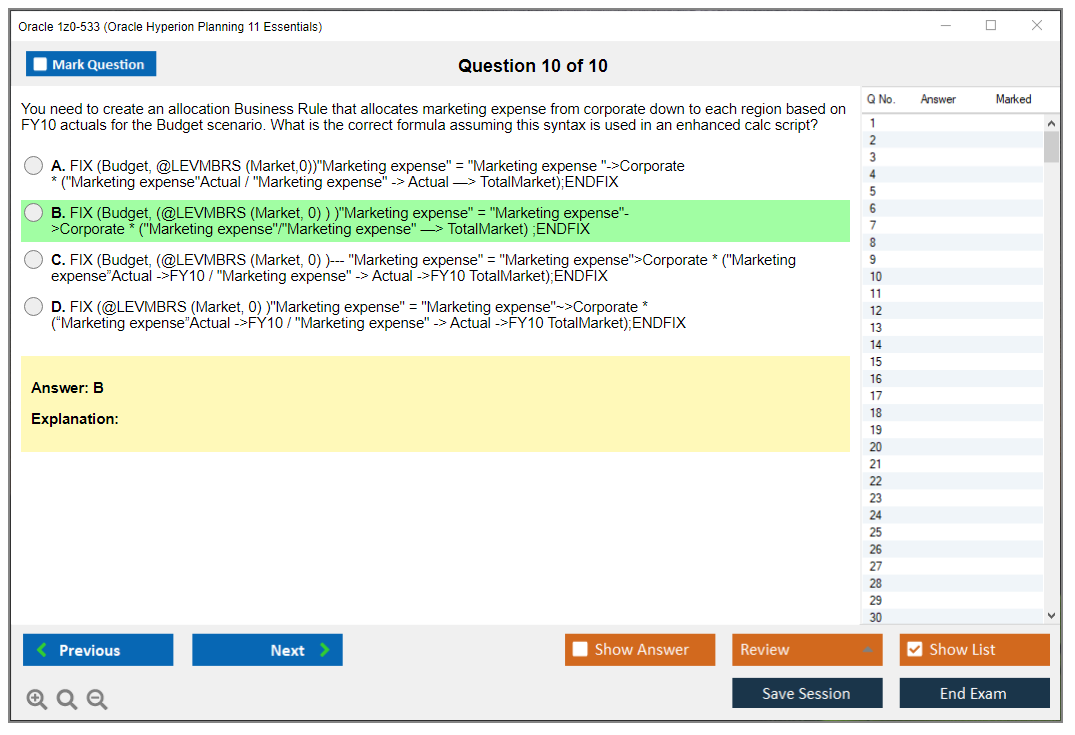Select question 25 row in list
The width and height of the screenshot is (1075, 735).
point(950,532)
